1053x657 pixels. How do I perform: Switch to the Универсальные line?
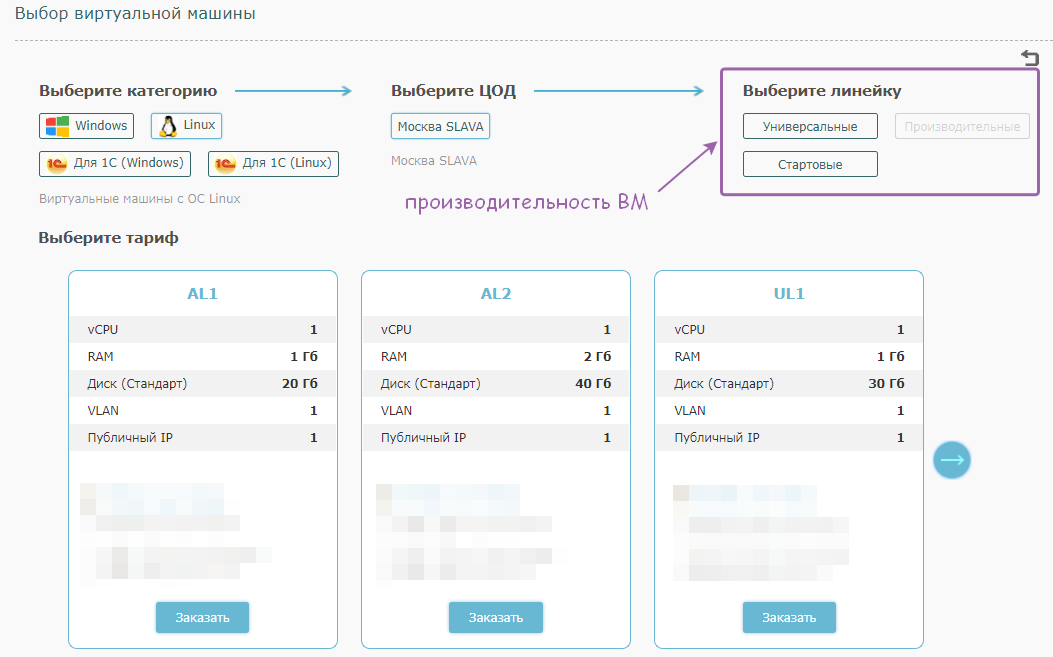810,127
